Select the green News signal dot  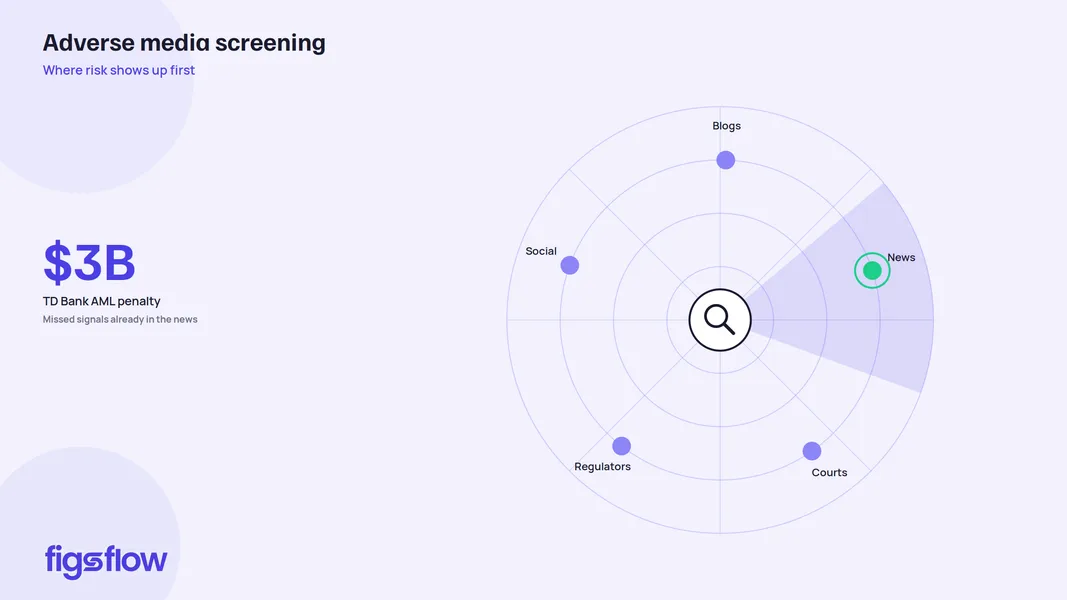[x=872, y=271]
